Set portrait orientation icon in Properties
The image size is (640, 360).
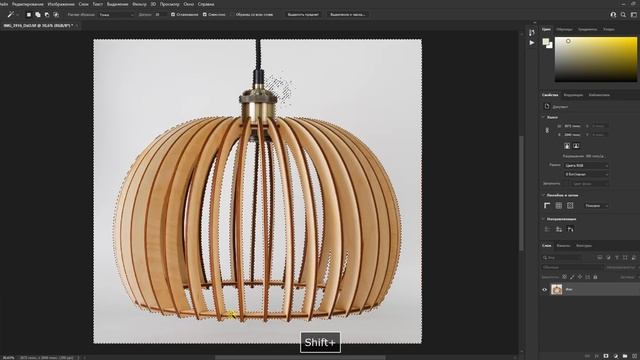[567, 146]
